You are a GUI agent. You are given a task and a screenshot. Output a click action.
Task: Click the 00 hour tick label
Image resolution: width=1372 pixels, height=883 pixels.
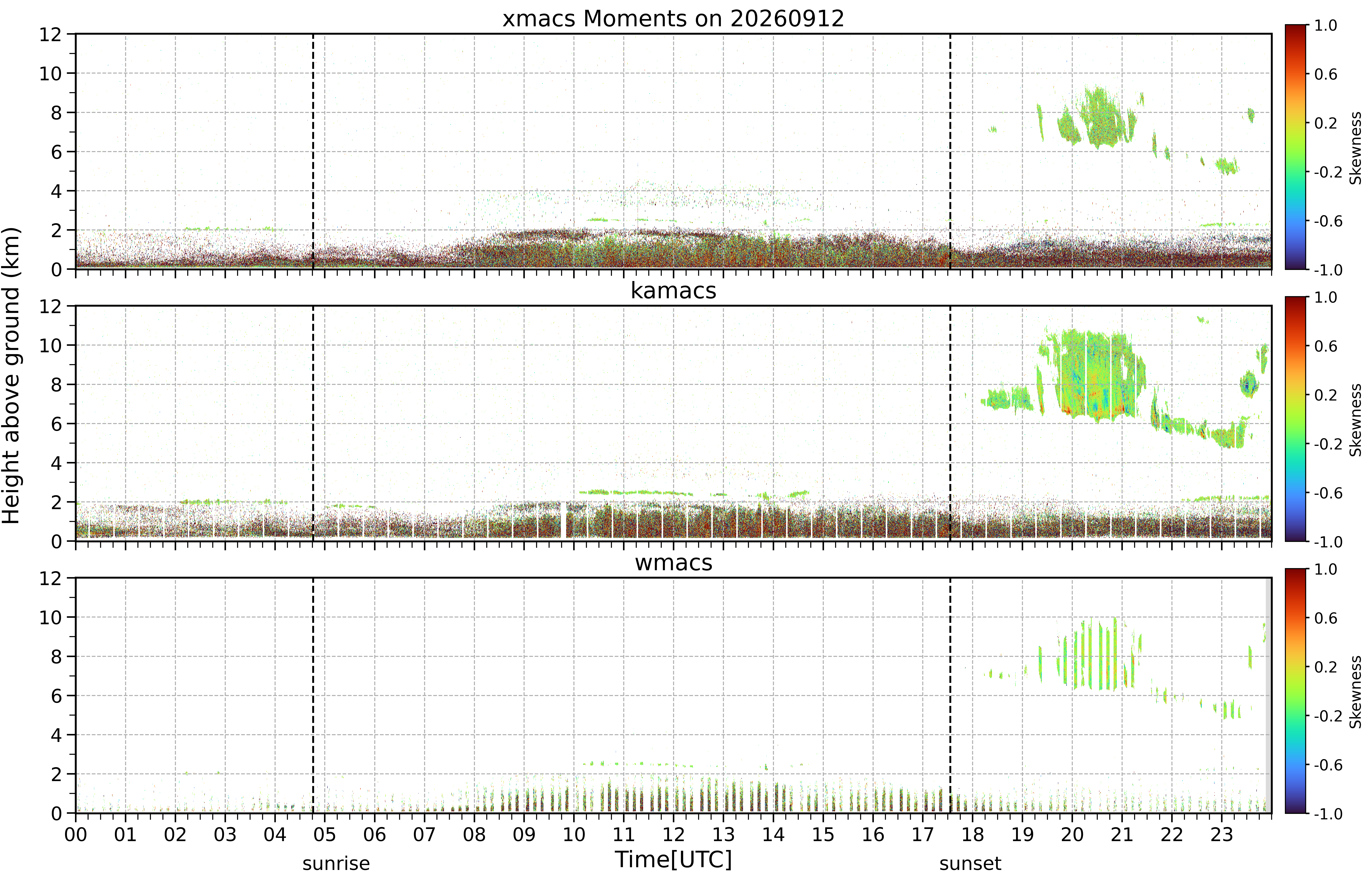click(x=76, y=834)
